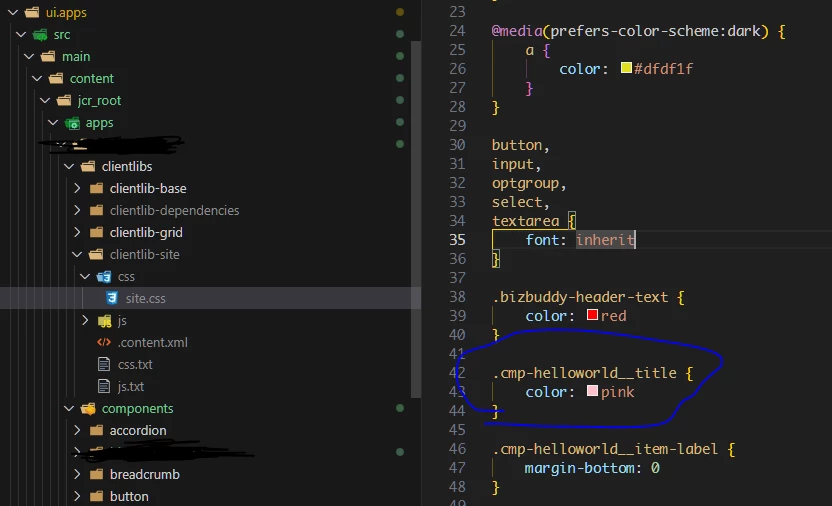Image resolution: width=832 pixels, height=506 pixels.
Task: Click the button folder icon
Action: tap(96, 496)
